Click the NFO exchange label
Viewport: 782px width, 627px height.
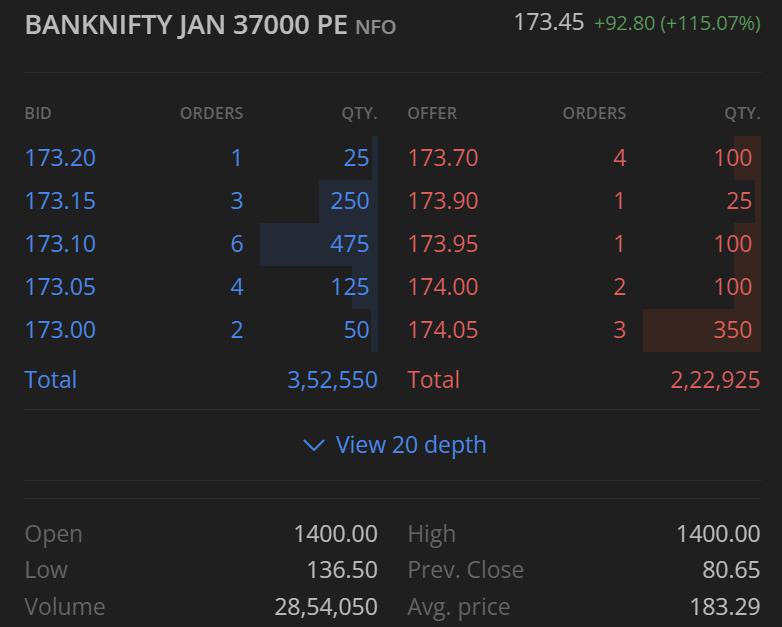click(376, 27)
